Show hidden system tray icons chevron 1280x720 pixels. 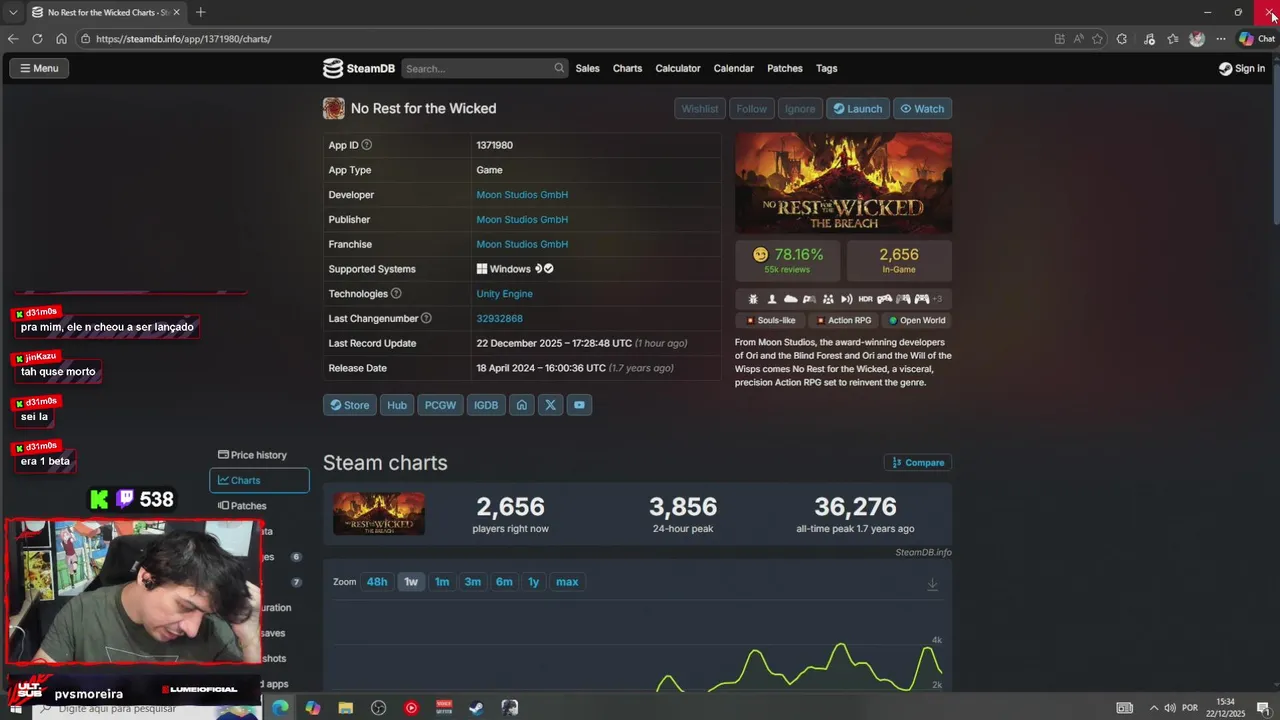pos(1153,708)
